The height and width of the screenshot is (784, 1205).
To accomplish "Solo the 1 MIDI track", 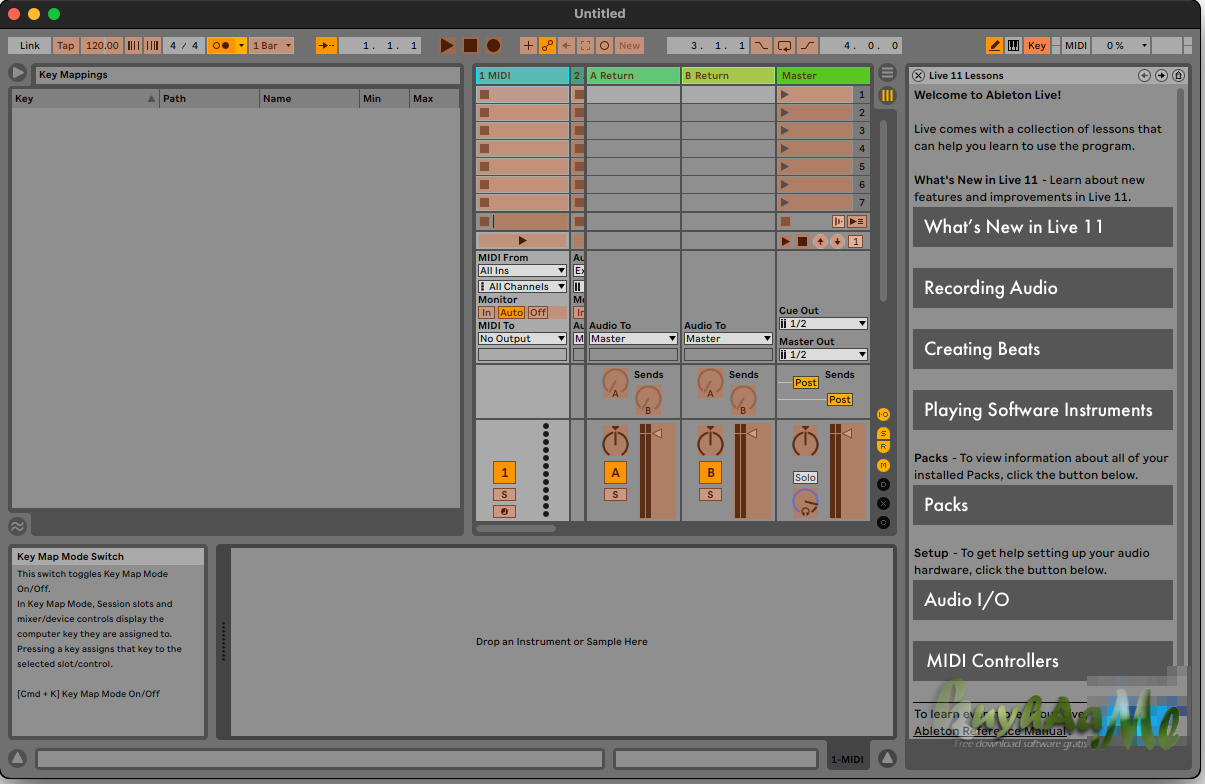I will tap(504, 495).
